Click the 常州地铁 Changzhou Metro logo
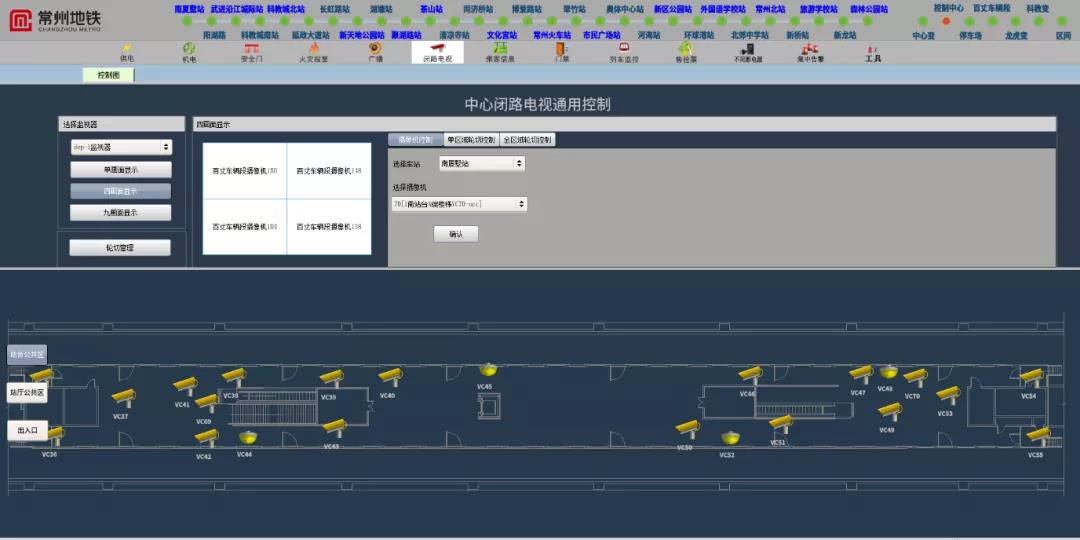 point(55,19)
